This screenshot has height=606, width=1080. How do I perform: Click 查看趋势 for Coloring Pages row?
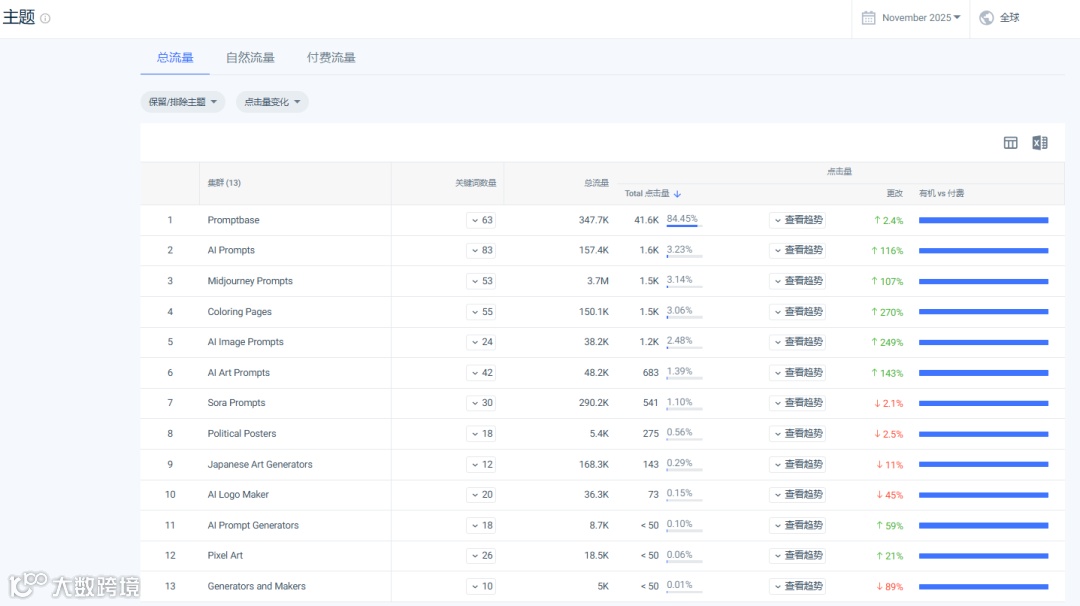click(x=798, y=311)
